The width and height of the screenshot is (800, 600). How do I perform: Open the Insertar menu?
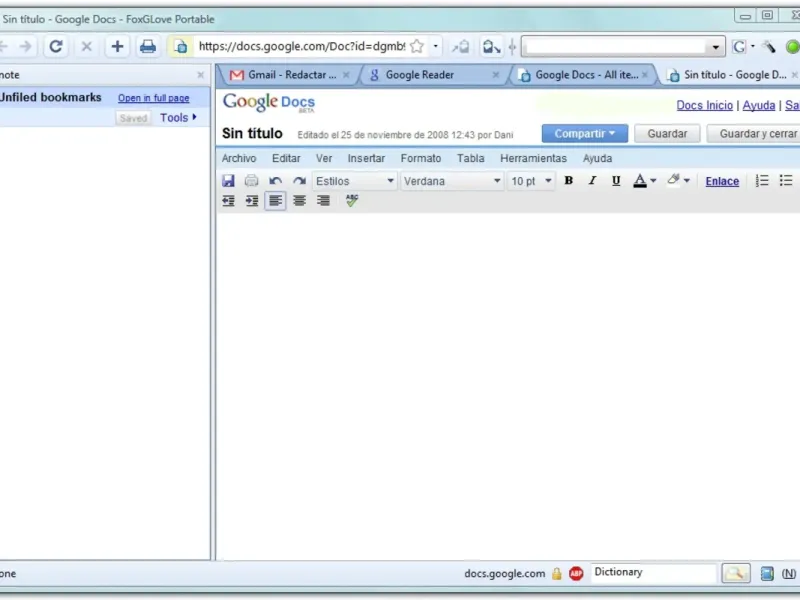point(366,159)
